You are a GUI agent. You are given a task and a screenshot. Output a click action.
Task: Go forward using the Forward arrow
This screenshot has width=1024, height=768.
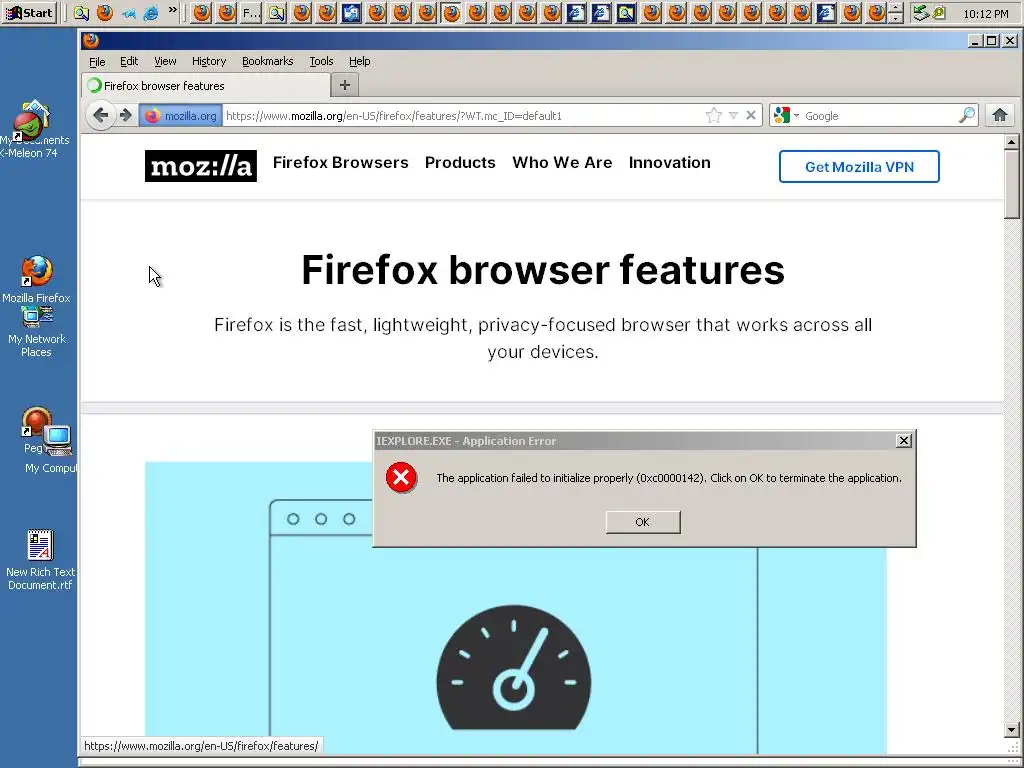pyautogui.click(x=126, y=116)
